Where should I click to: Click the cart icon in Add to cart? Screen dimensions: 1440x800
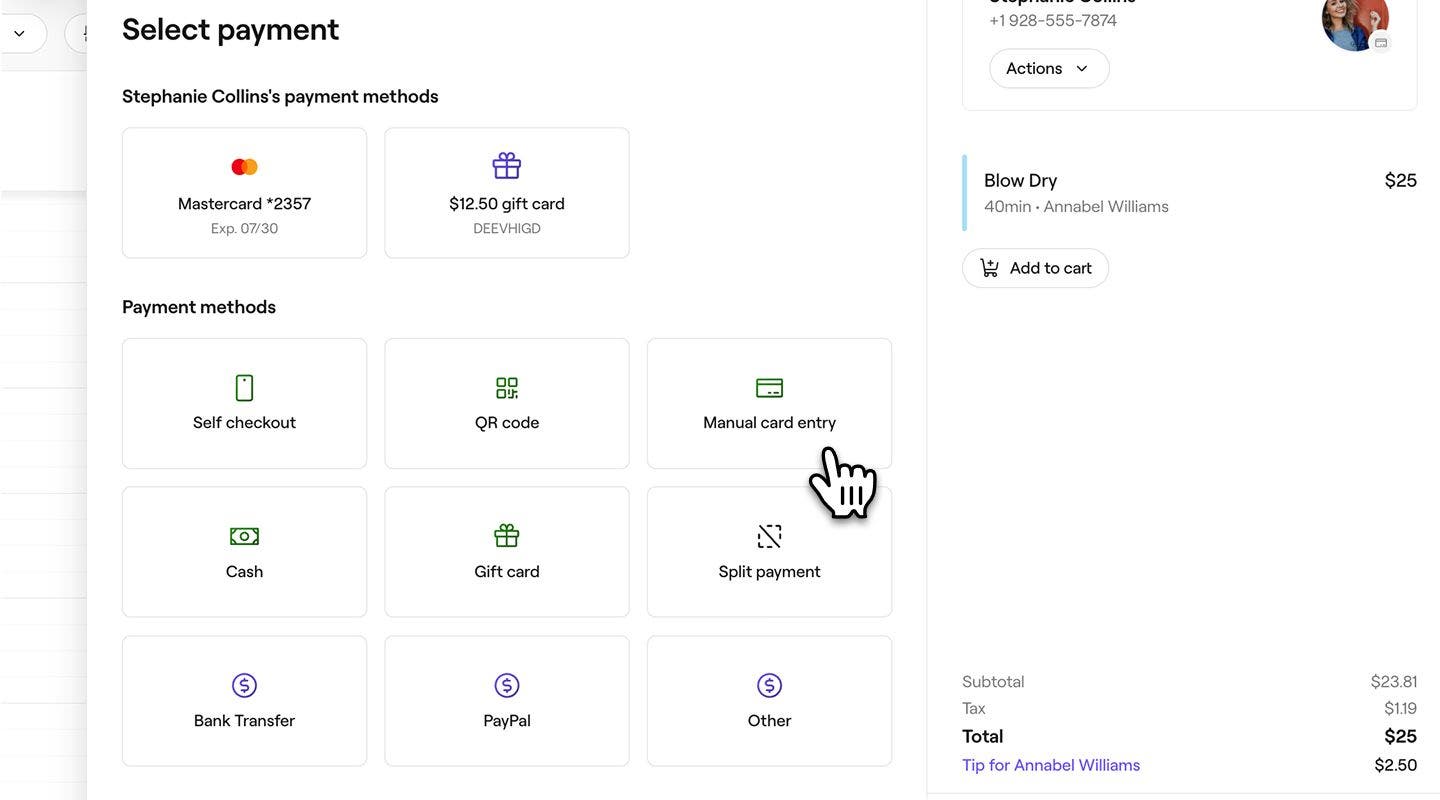click(989, 268)
